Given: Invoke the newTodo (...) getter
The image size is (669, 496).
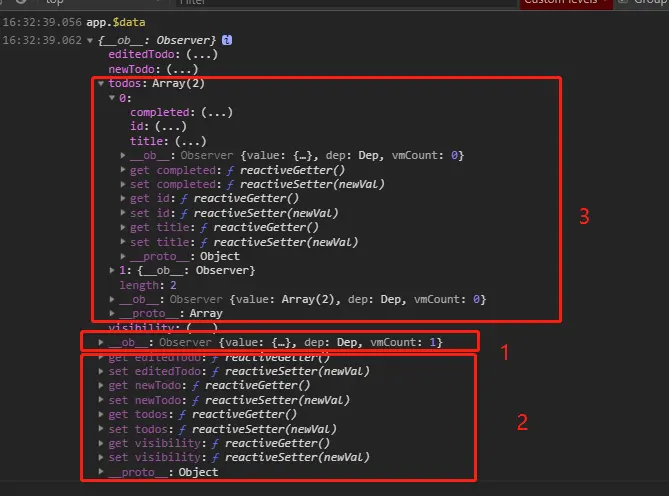Looking at the screenshot, I should point(182,69).
